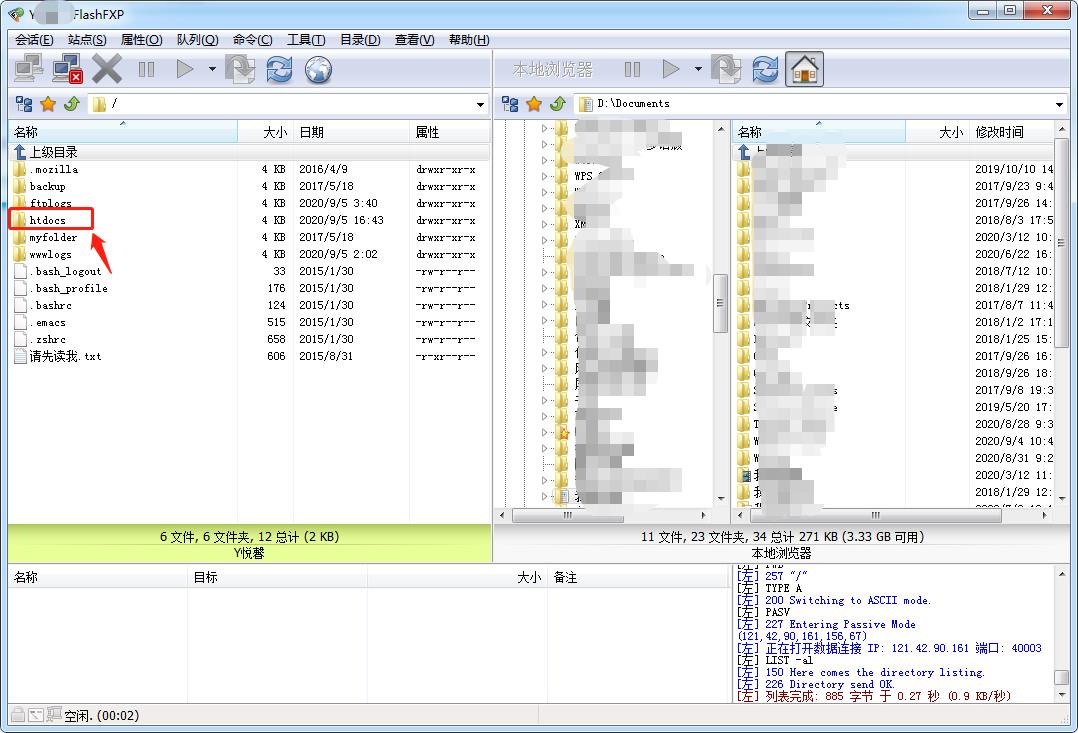Sort remote files by 名称 column
Image resolution: width=1078 pixels, height=733 pixels.
click(x=123, y=132)
